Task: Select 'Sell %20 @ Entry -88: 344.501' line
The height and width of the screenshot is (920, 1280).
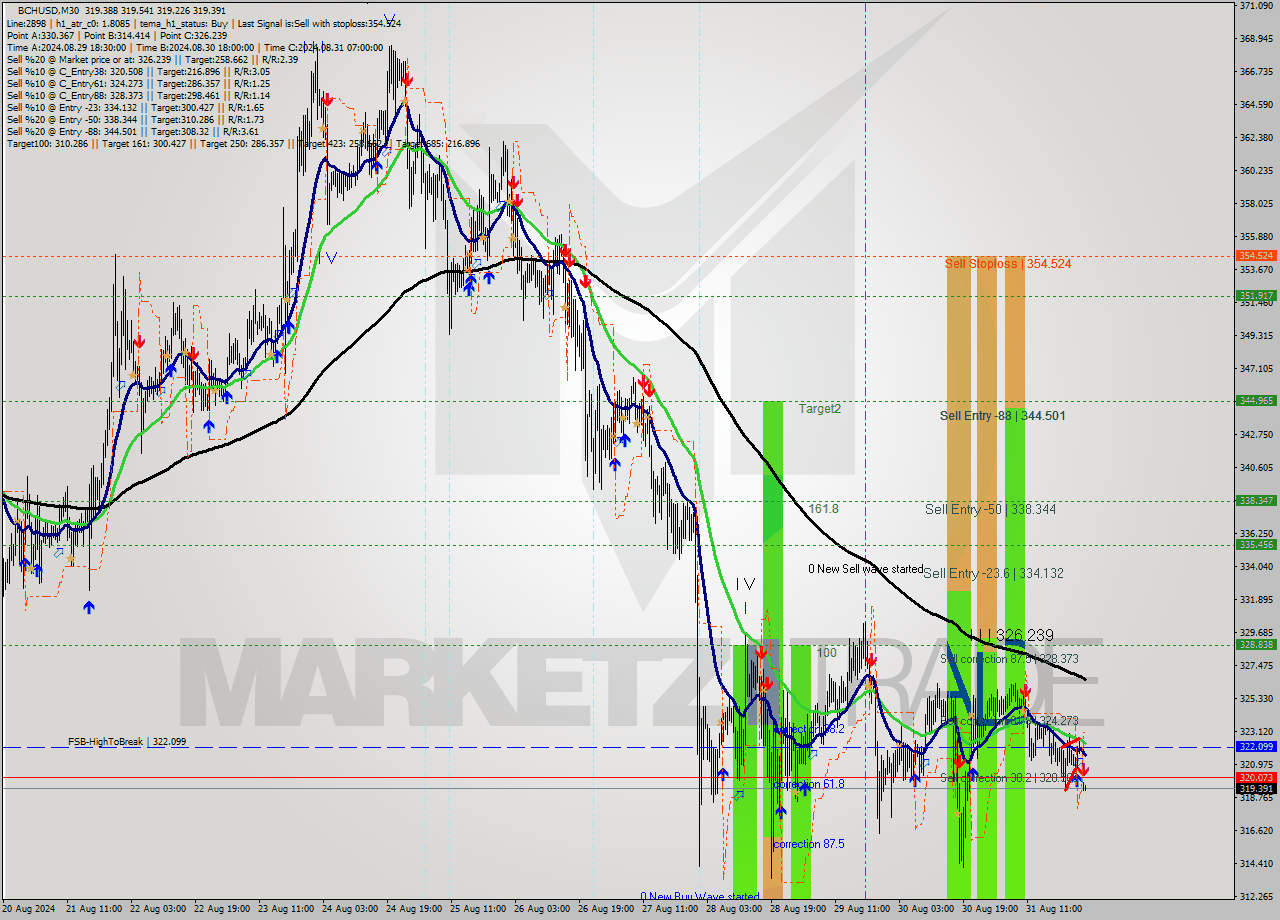Action: coord(132,132)
